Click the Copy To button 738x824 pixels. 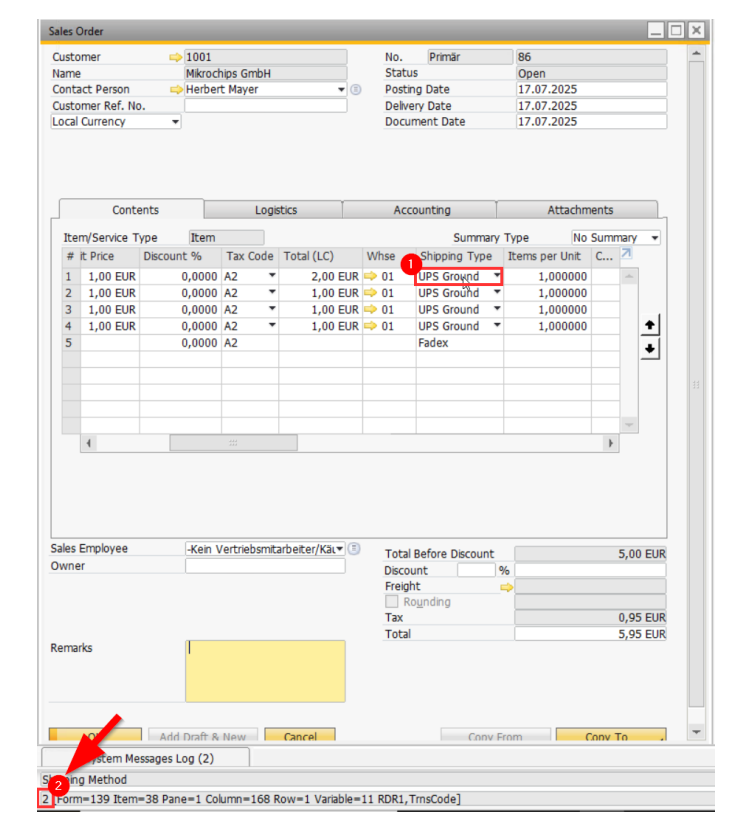(610, 736)
